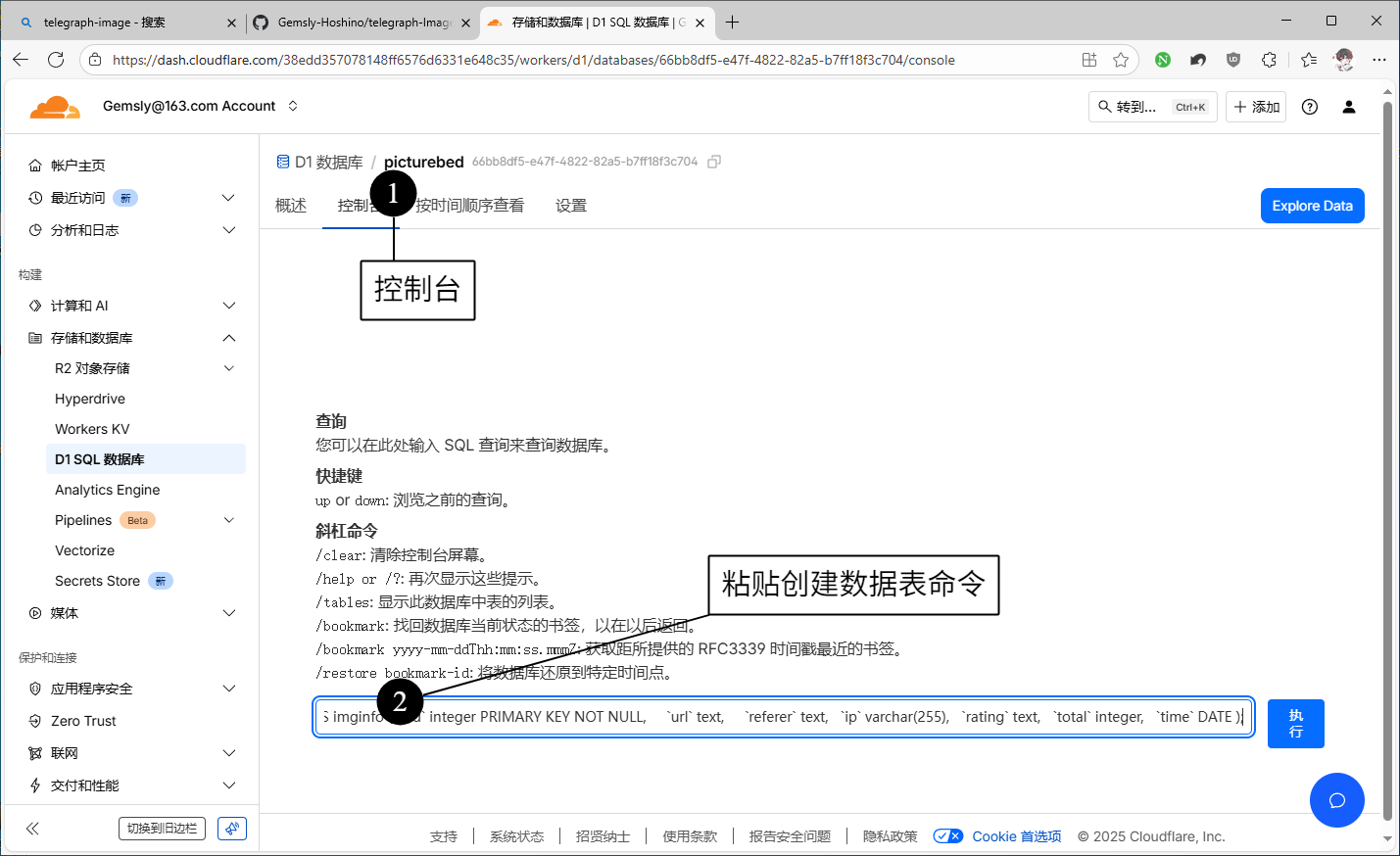1400x856 pixels.
Task: Click the Cloudflare logo
Action: point(55,107)
